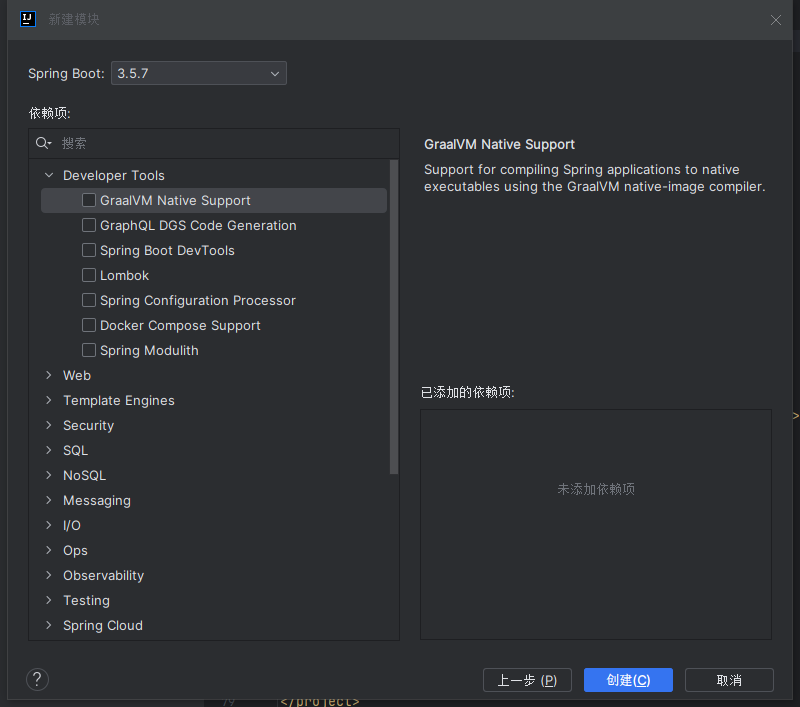Screen dimensions: 800x707
Task: Expand the Messaging category chevron
Action: click(49, 500)
